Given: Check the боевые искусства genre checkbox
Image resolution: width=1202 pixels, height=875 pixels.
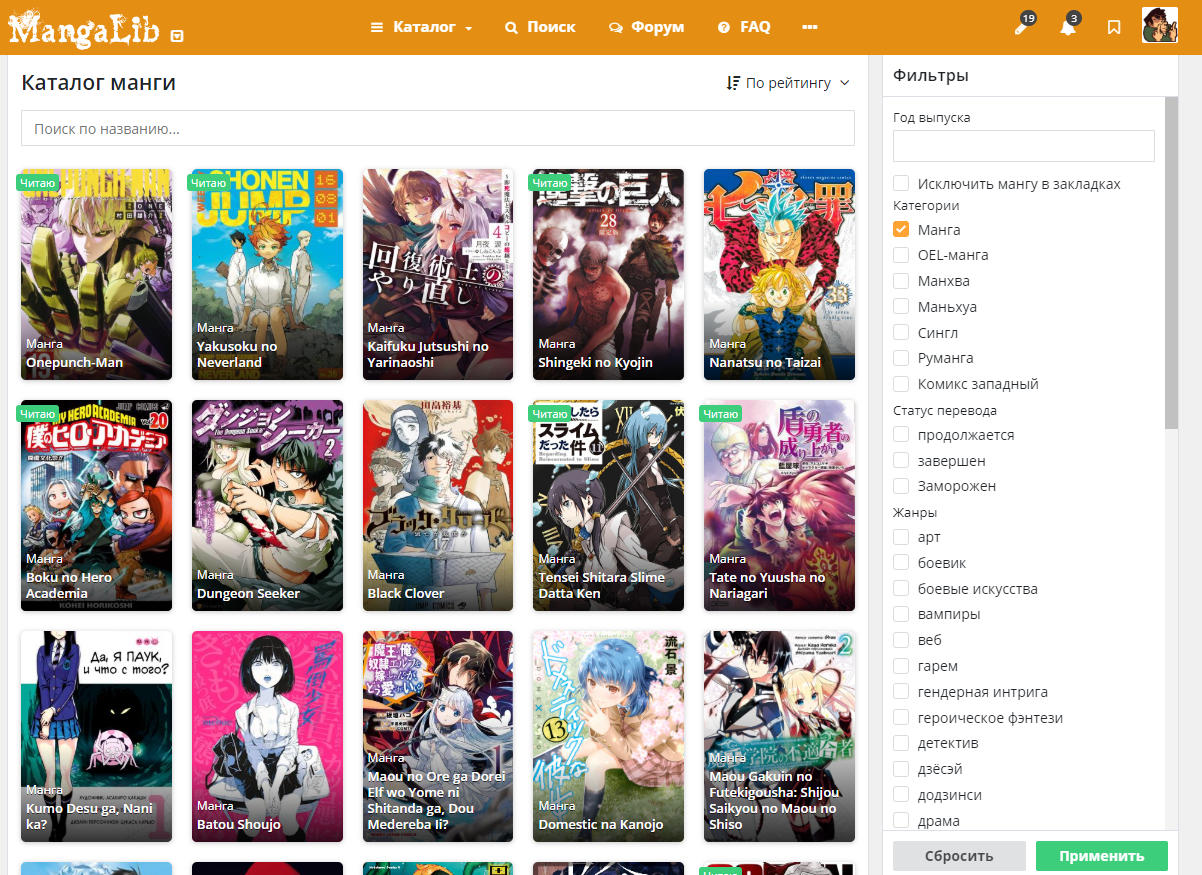Looking at the screenshot, I should pyautogui.click(x=901, y=589).
